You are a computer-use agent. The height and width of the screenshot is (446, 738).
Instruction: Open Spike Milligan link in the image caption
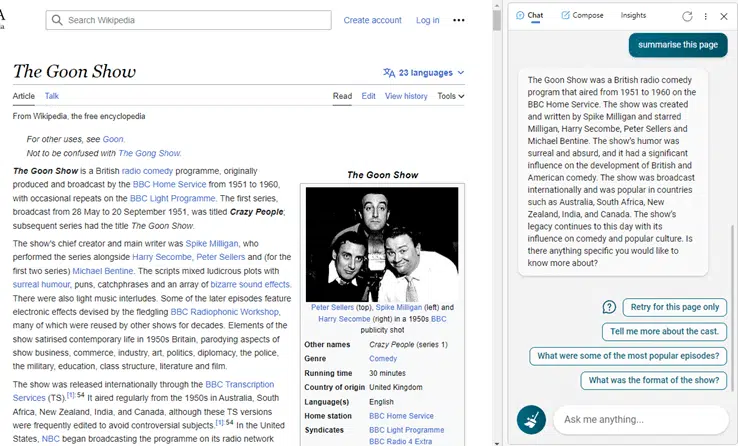pyautogui.click(x=399, y=307)
